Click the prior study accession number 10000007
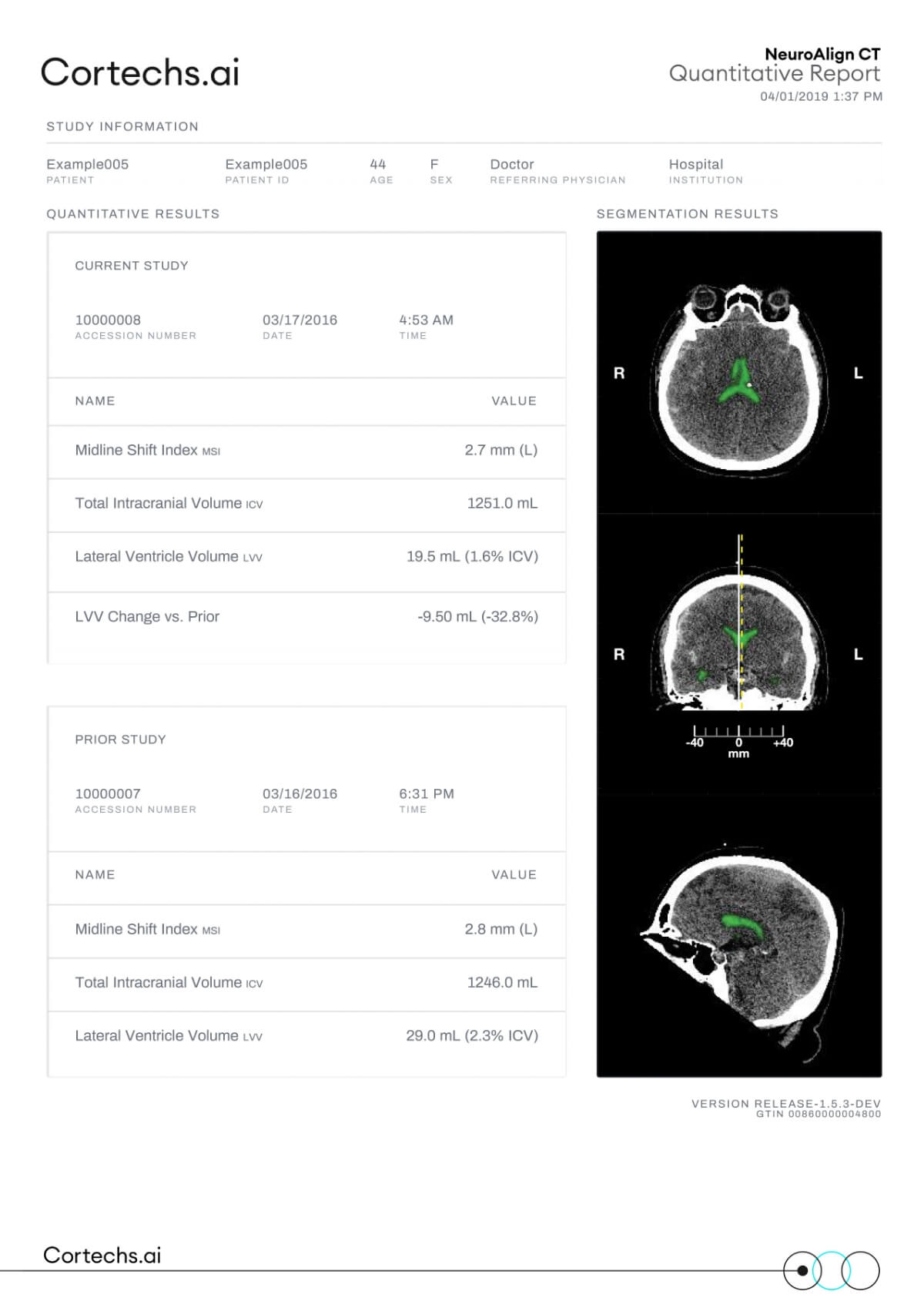The image size is (924, 1308). [108, 793]
